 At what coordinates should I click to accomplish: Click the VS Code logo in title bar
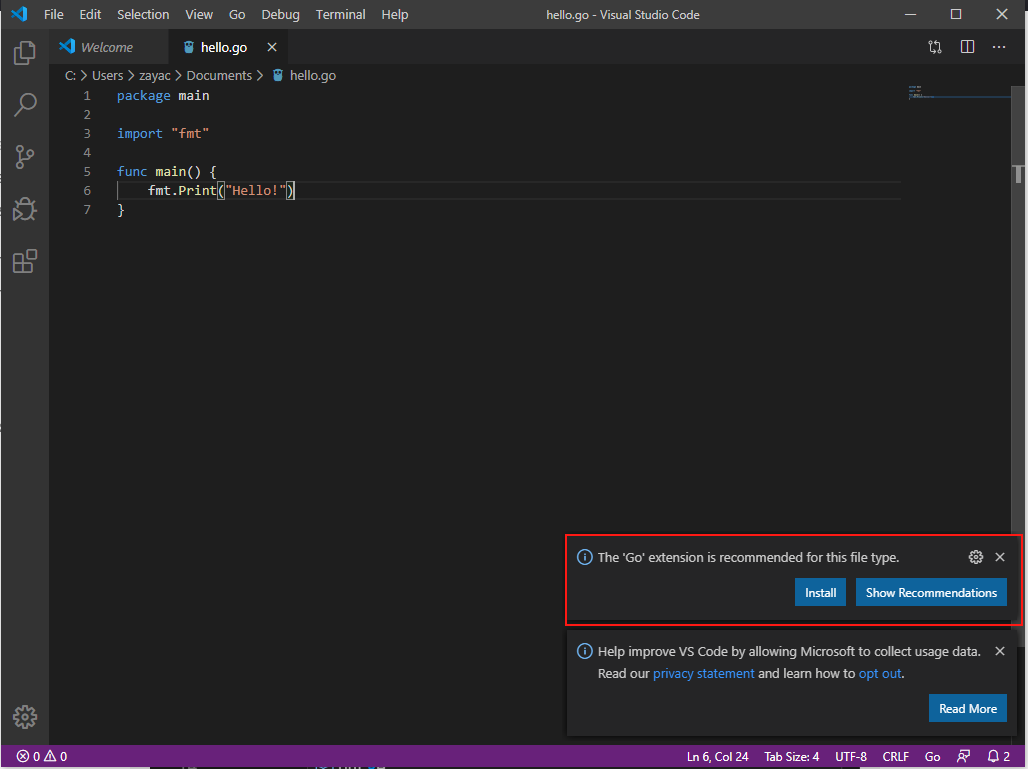tap(20, 14)
